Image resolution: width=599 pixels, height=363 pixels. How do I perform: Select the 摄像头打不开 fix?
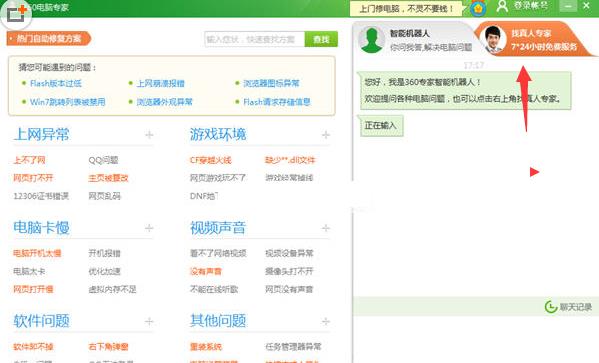pos(289,272)
